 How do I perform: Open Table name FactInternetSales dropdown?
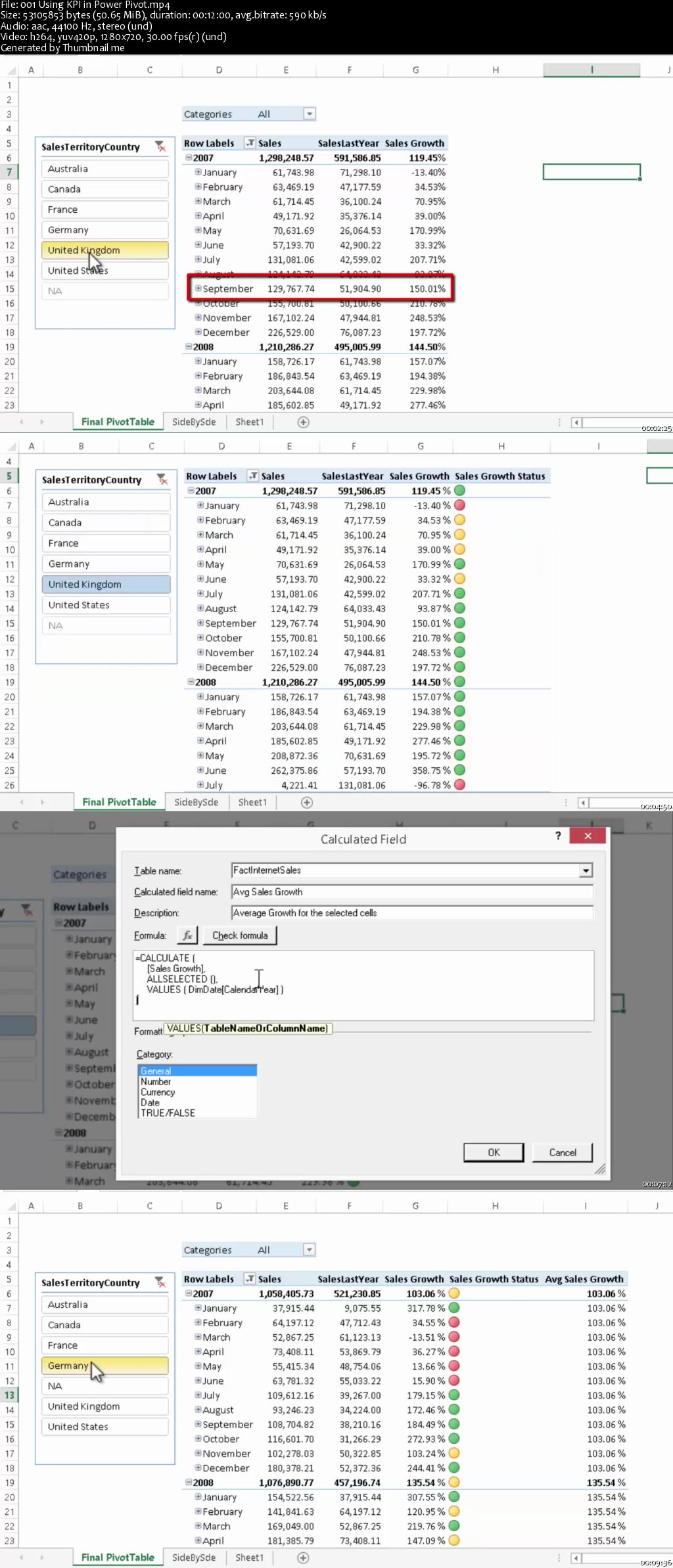click(586, 870)
